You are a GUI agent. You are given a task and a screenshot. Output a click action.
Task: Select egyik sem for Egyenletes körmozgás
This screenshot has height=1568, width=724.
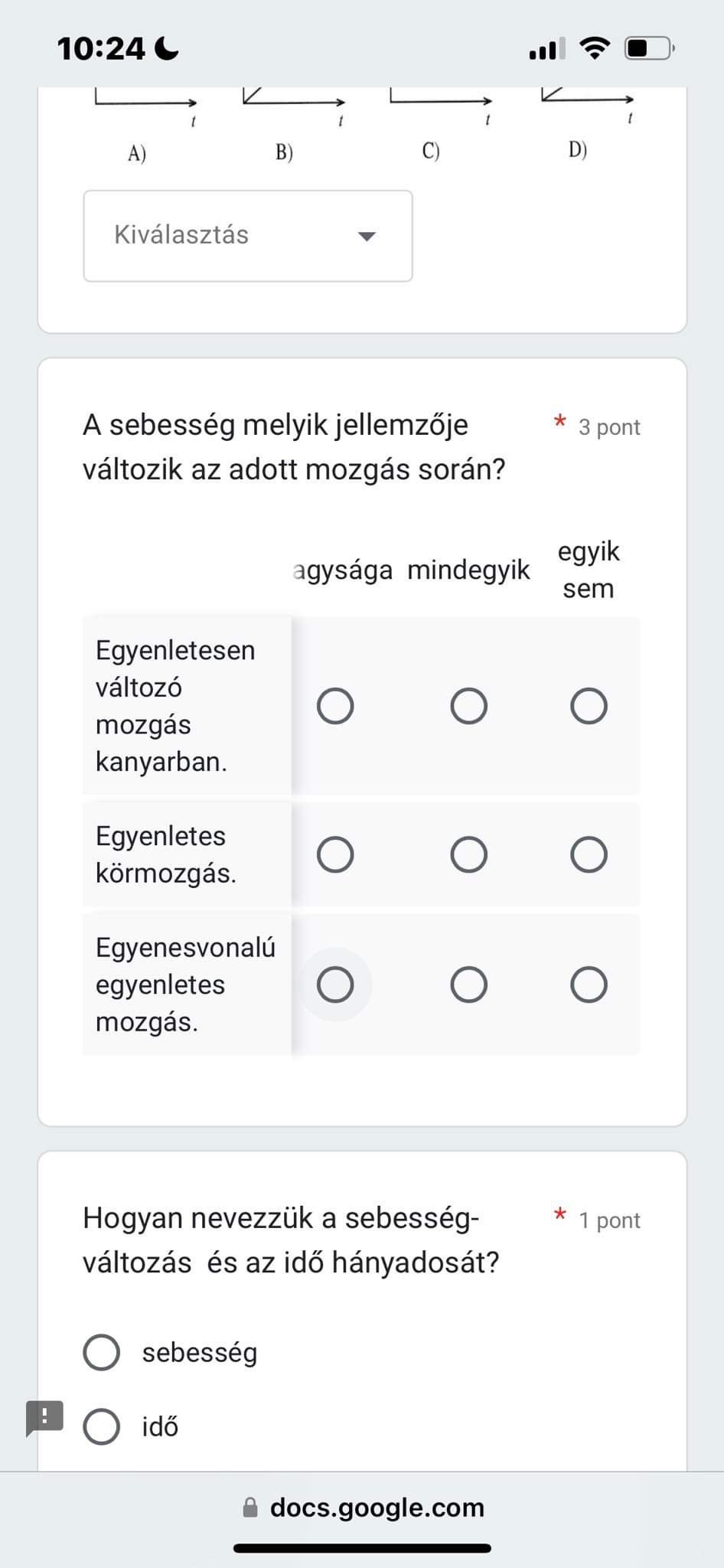589,854
